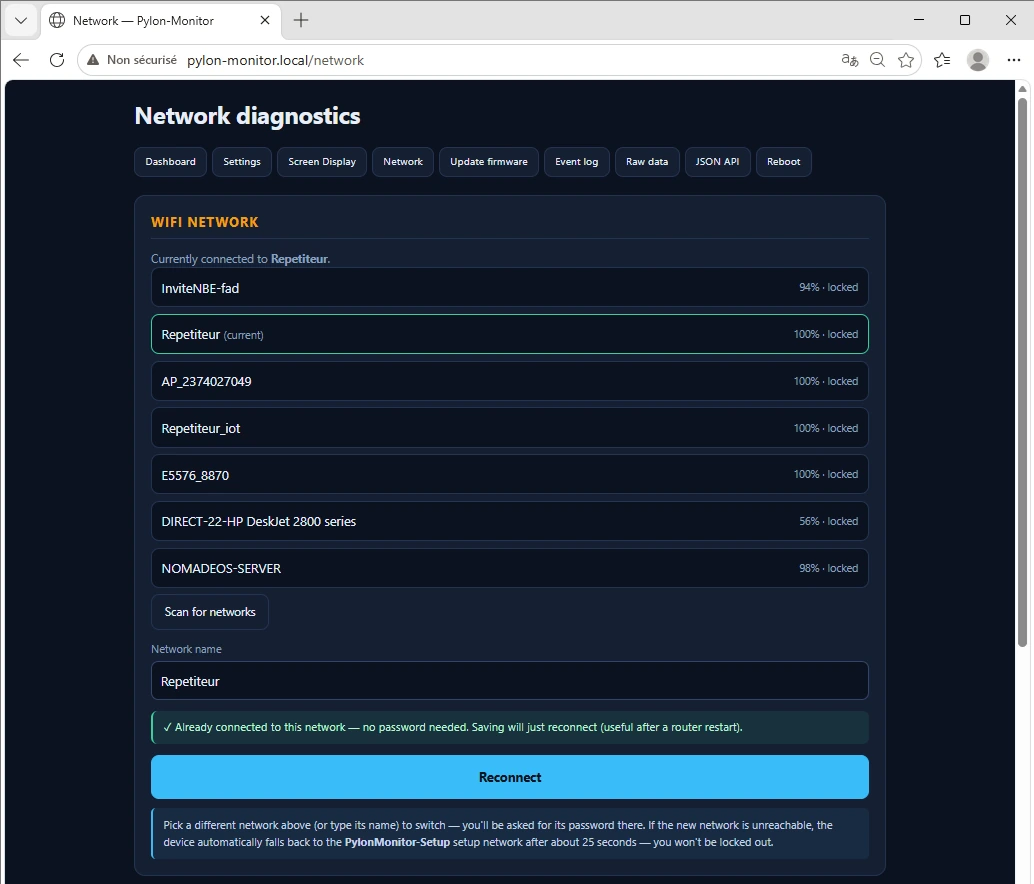This screenshot has height=884, width=1034.
Task: Choose the AP_2374027049 network
Action: (510, 381)
